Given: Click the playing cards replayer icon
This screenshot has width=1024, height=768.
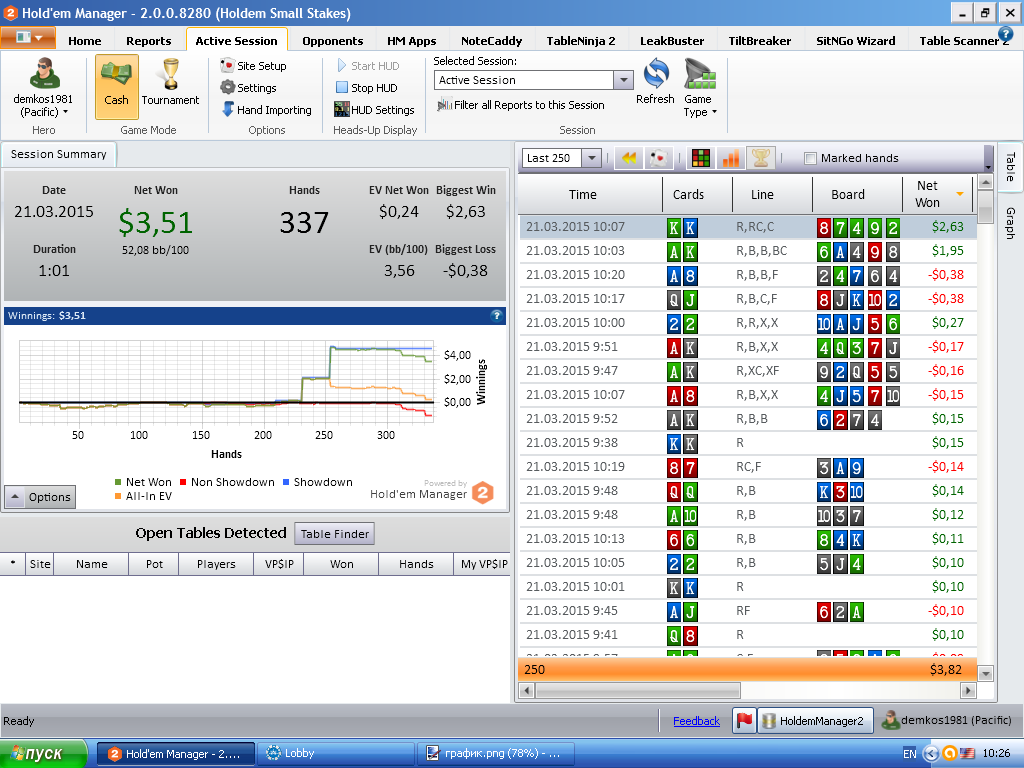Looking at the screenshot, I should tap(658, 158).
